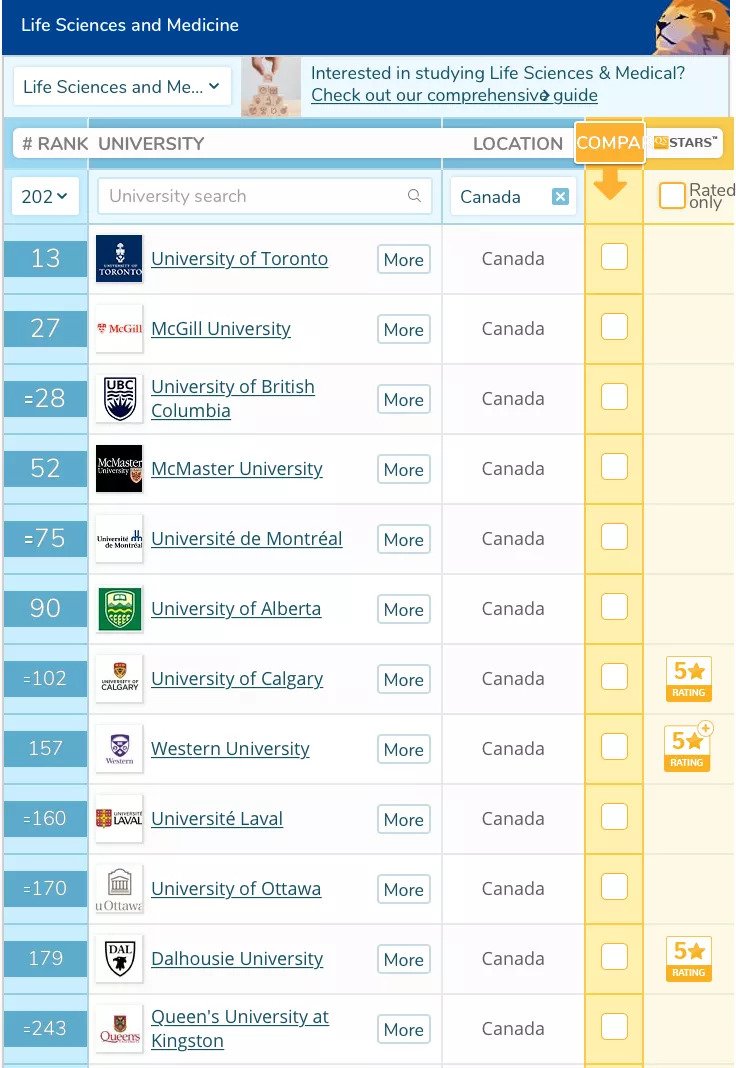736x1068 pixels.
Task: Tick compare checkbox for University of Alberta
Action: tap(614, 607)
